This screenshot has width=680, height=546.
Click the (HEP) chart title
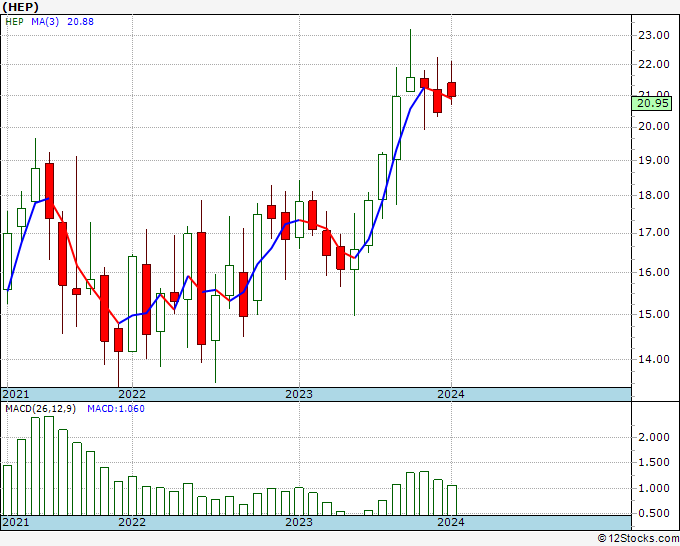pos(20,7)
